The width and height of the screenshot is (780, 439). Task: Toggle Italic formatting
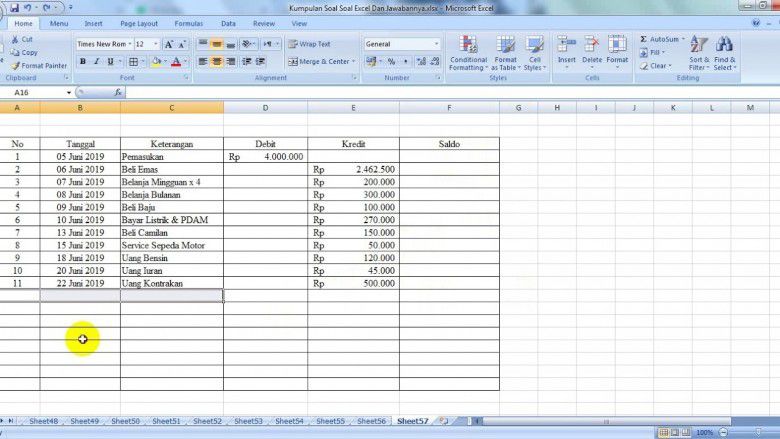click(x=97, y=62)
